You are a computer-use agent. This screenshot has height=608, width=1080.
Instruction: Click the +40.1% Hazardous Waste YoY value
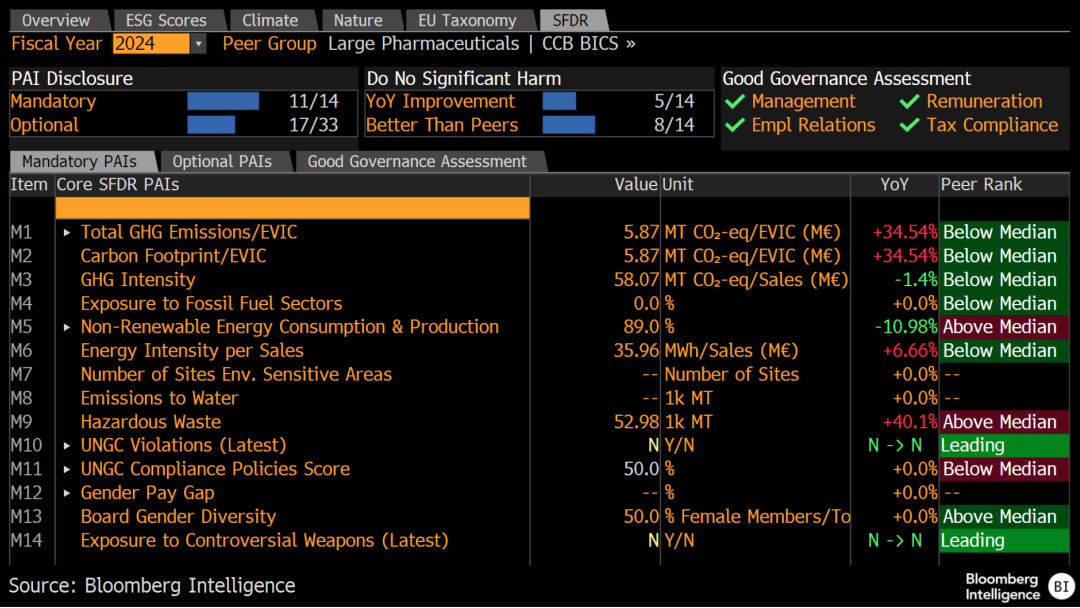click(x=909, y=422)
